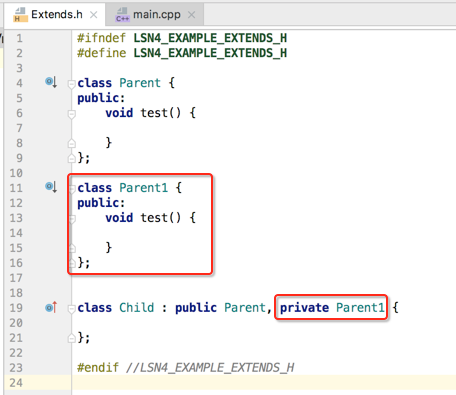
Task: Click test() on line 13
Action: (161, 218)
